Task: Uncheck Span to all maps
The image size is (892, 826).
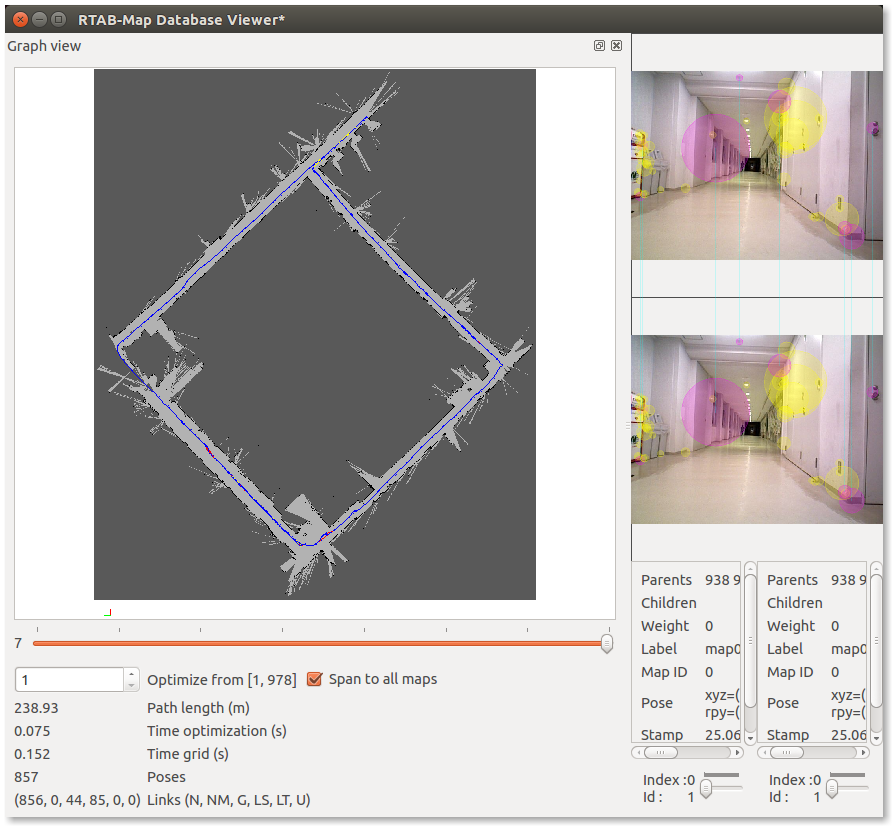Action: pos(315,679)
